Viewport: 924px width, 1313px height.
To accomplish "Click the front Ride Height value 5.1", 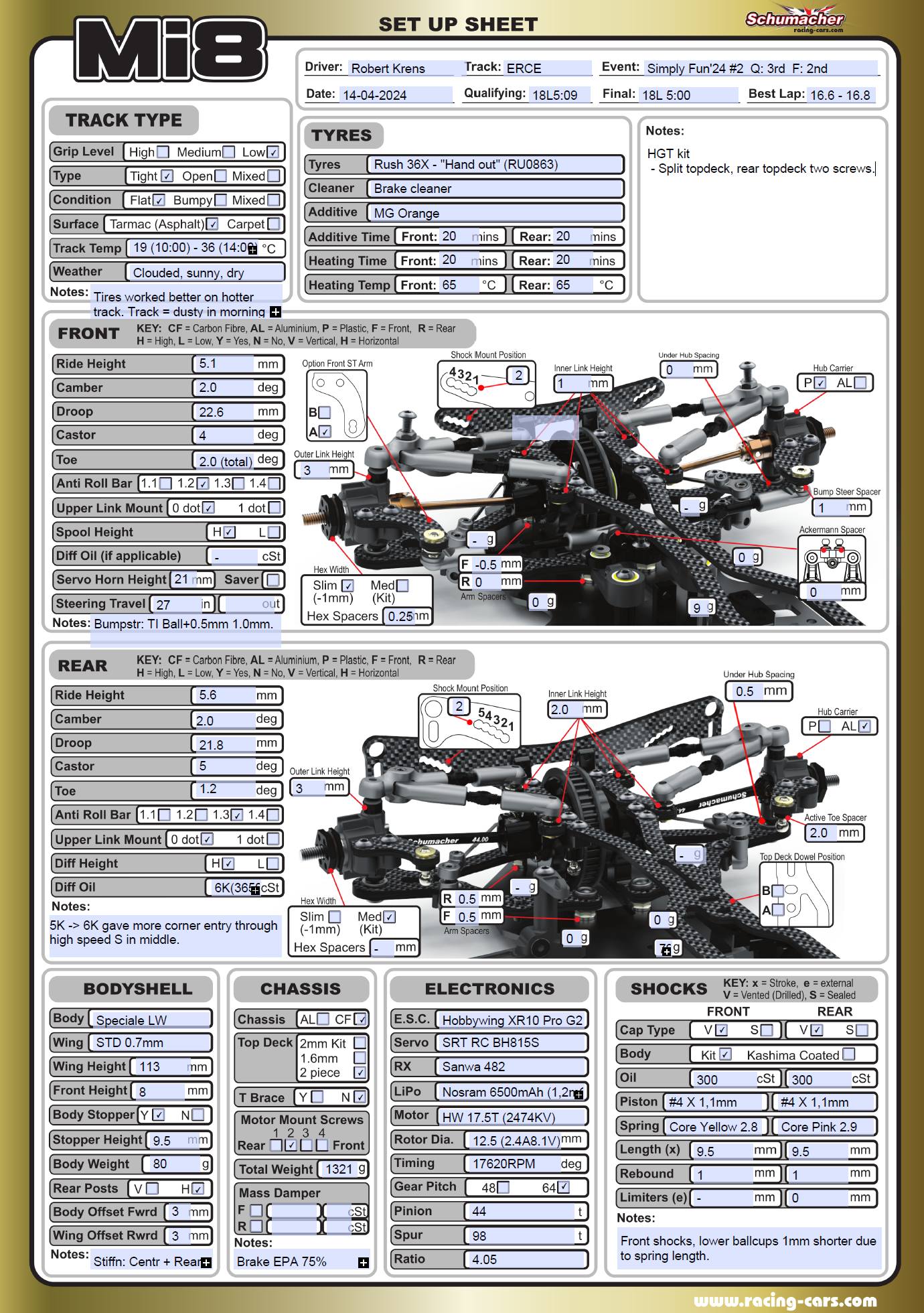I will coord(224,364).
